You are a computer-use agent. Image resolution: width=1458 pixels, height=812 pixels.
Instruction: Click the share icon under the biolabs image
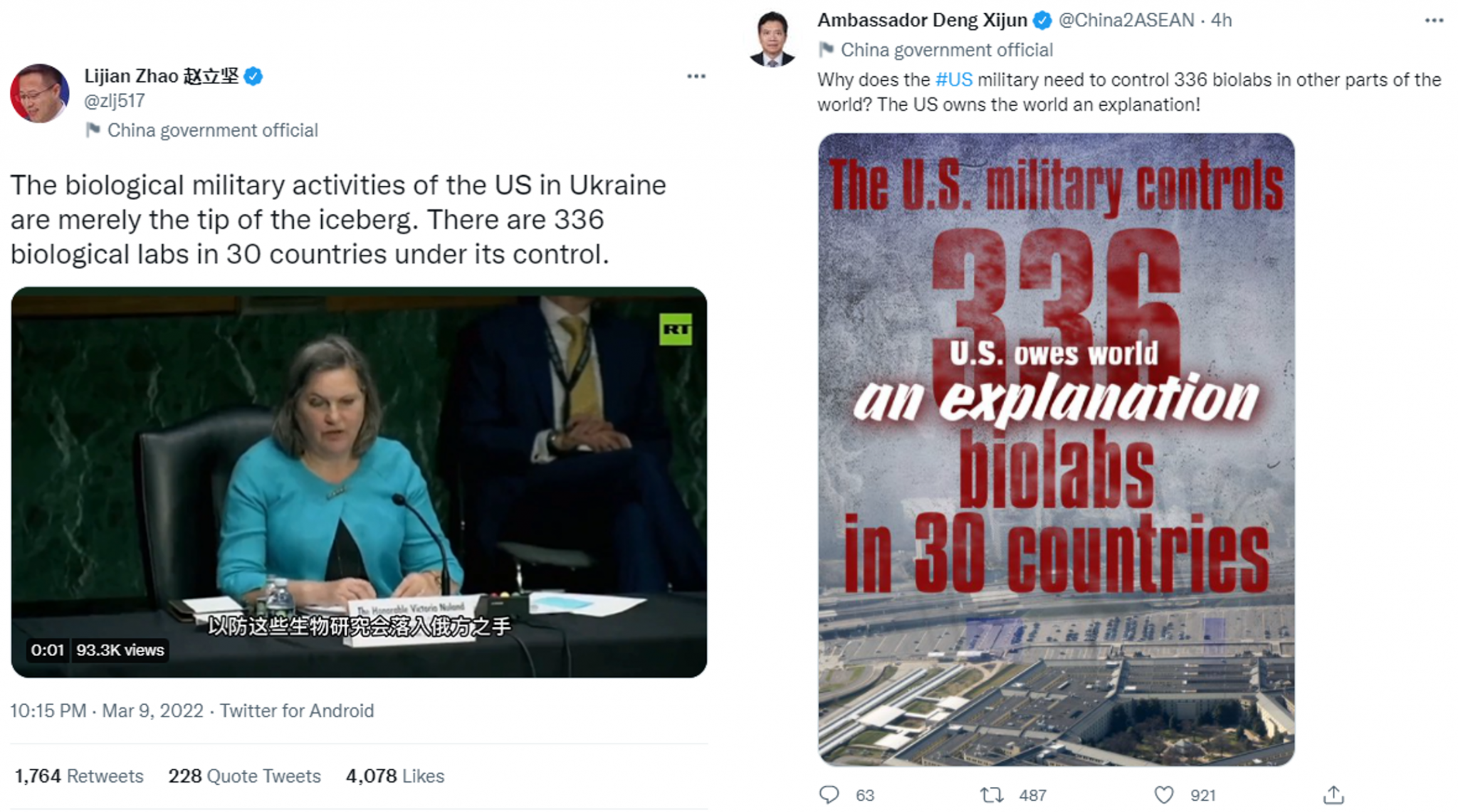1333,794
